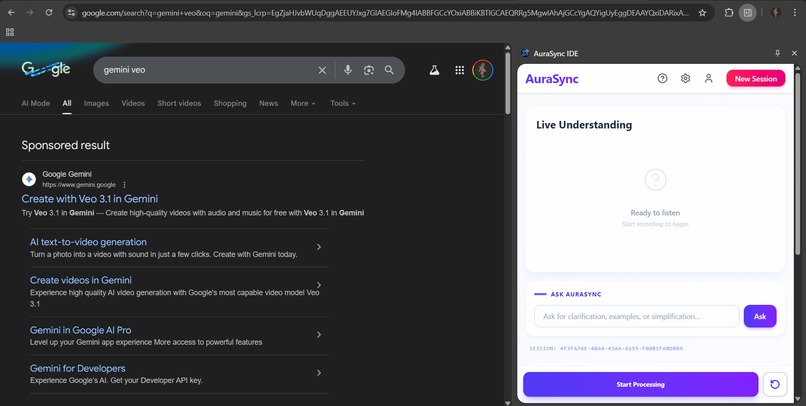Click the Start Processing button
The width and height of the screenshot is (806, 406).
[640, 384]
